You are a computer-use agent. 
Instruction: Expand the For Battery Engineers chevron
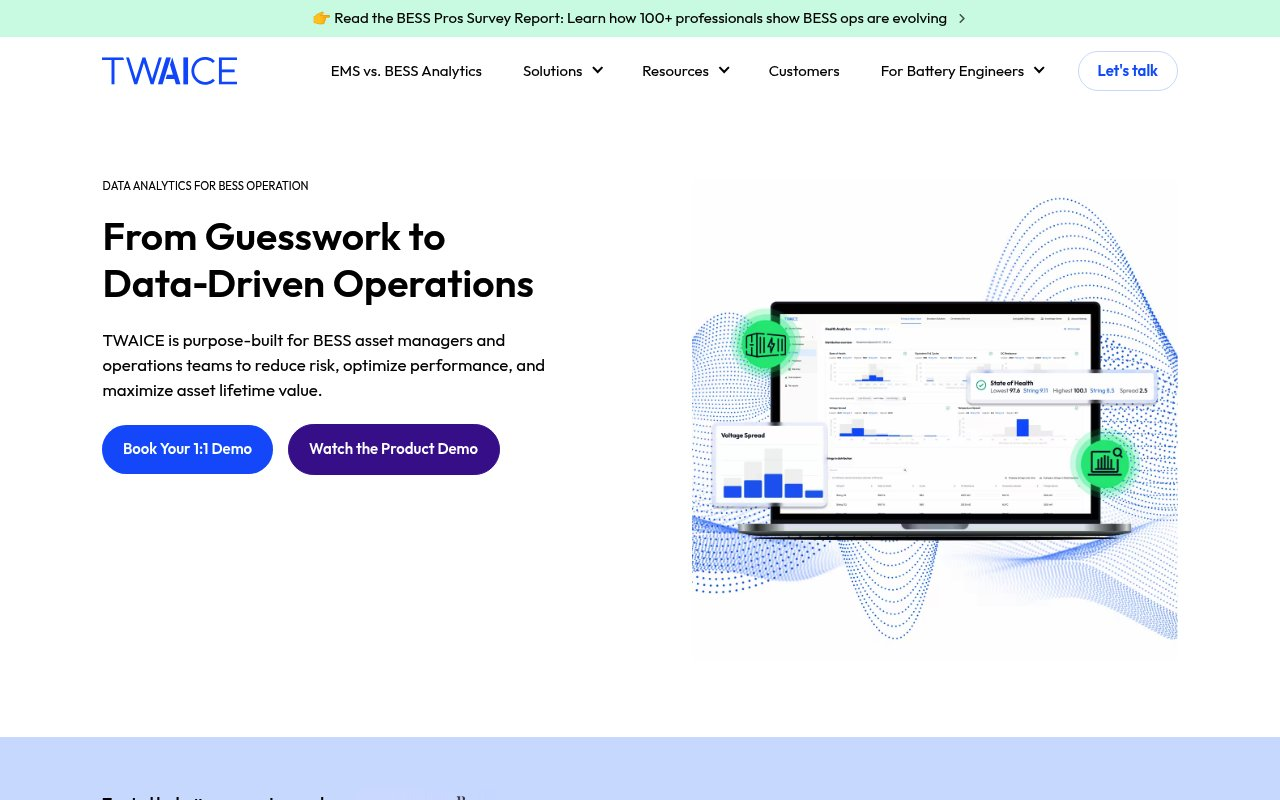pos(1039,70)
